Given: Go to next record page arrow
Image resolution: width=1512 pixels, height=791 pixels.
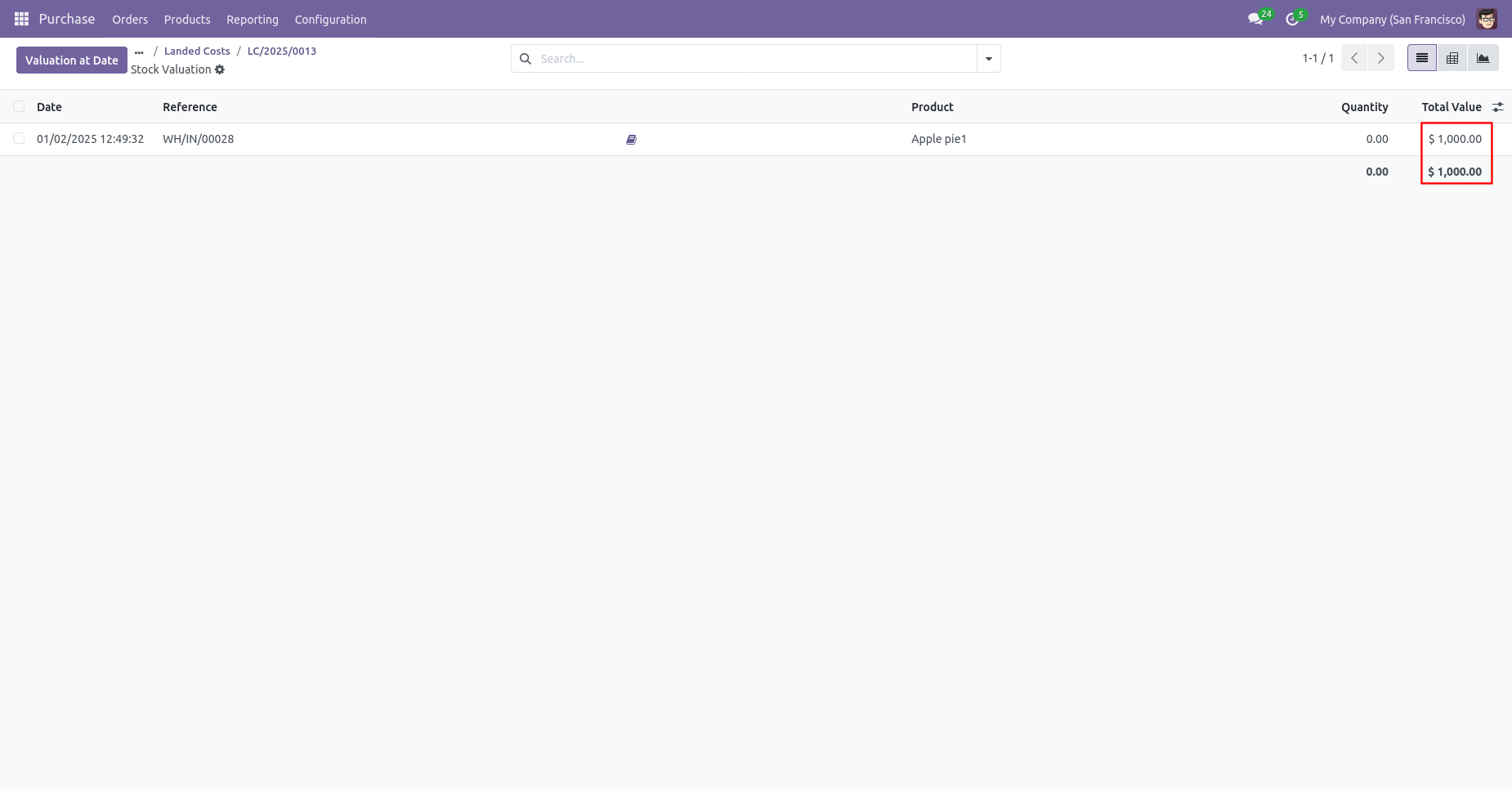Looking at the screenshot, I should [1381, 58].
